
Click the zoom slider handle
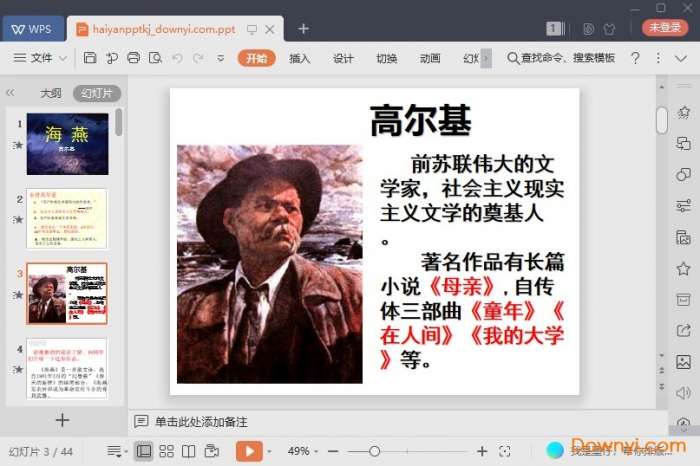coord(375,452)
